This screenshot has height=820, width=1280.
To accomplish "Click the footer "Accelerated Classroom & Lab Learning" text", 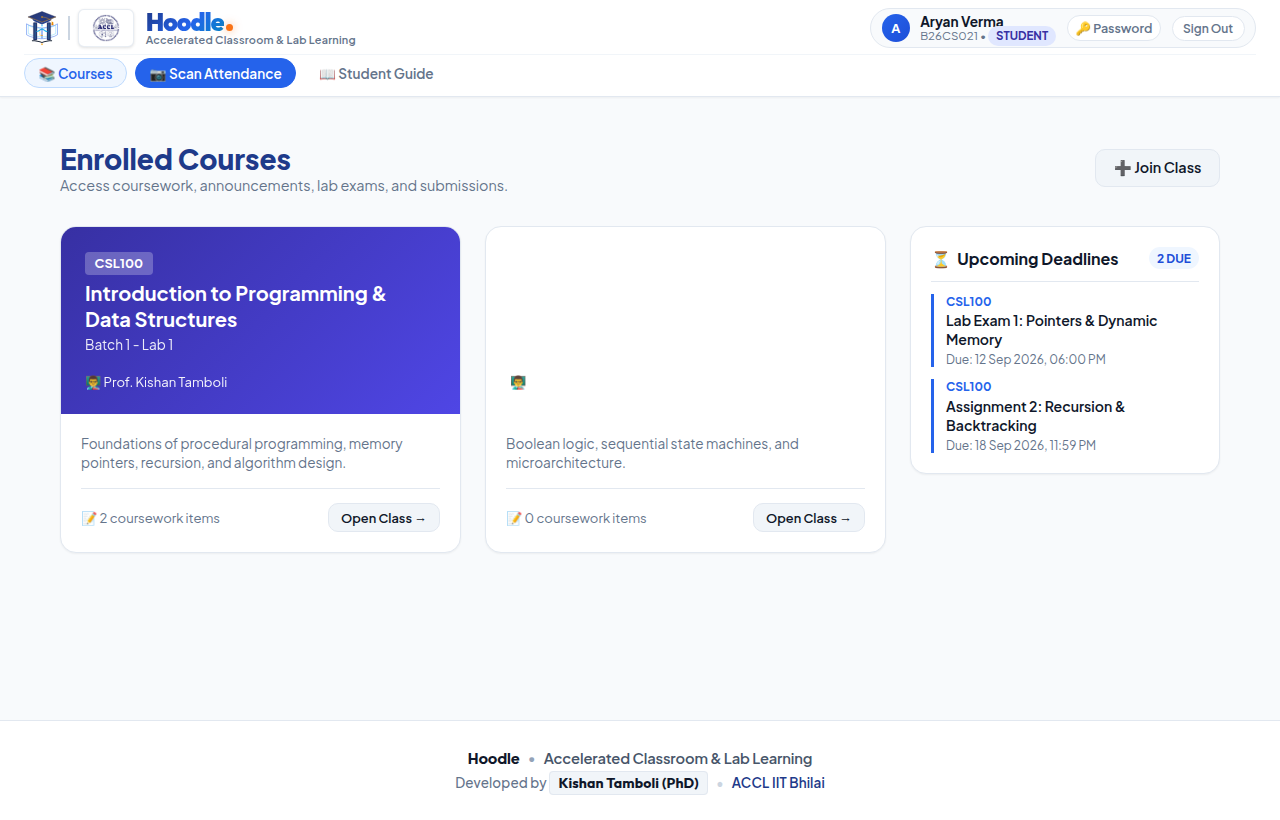I will (678, 759).
